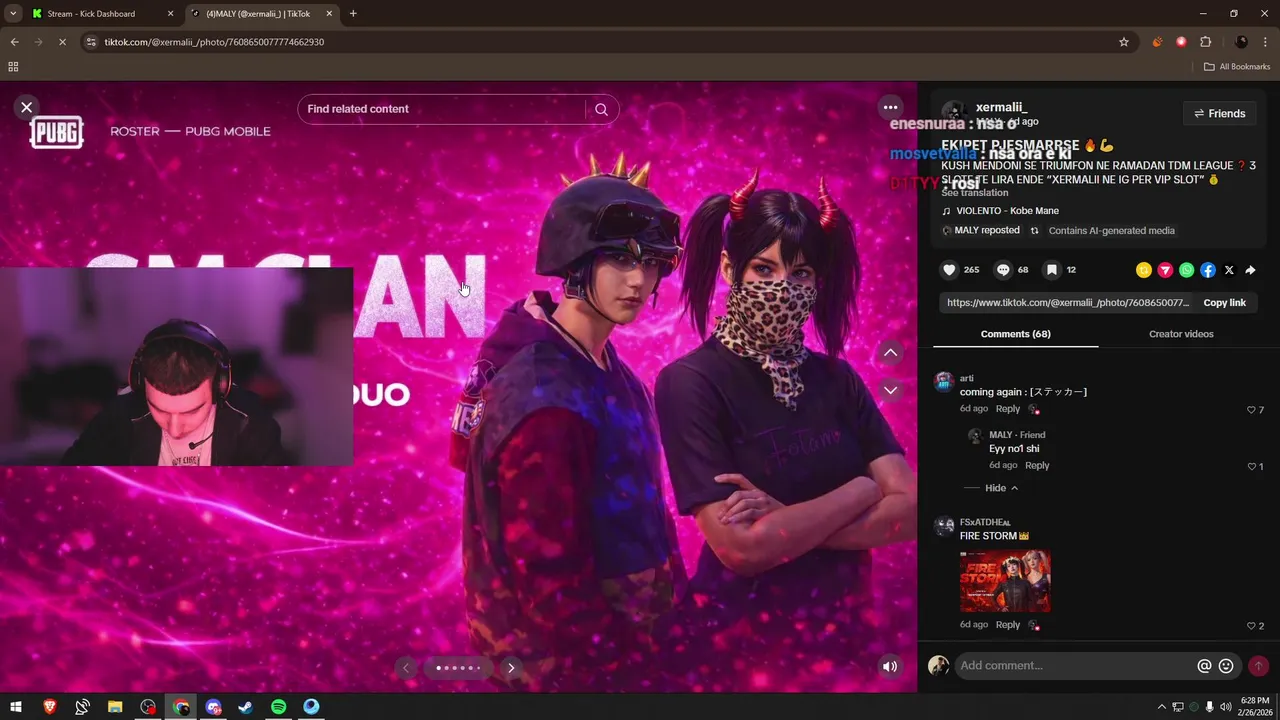Open File Explorer from taskbar
The image size is (1280, 720).
tap(115, 707)
